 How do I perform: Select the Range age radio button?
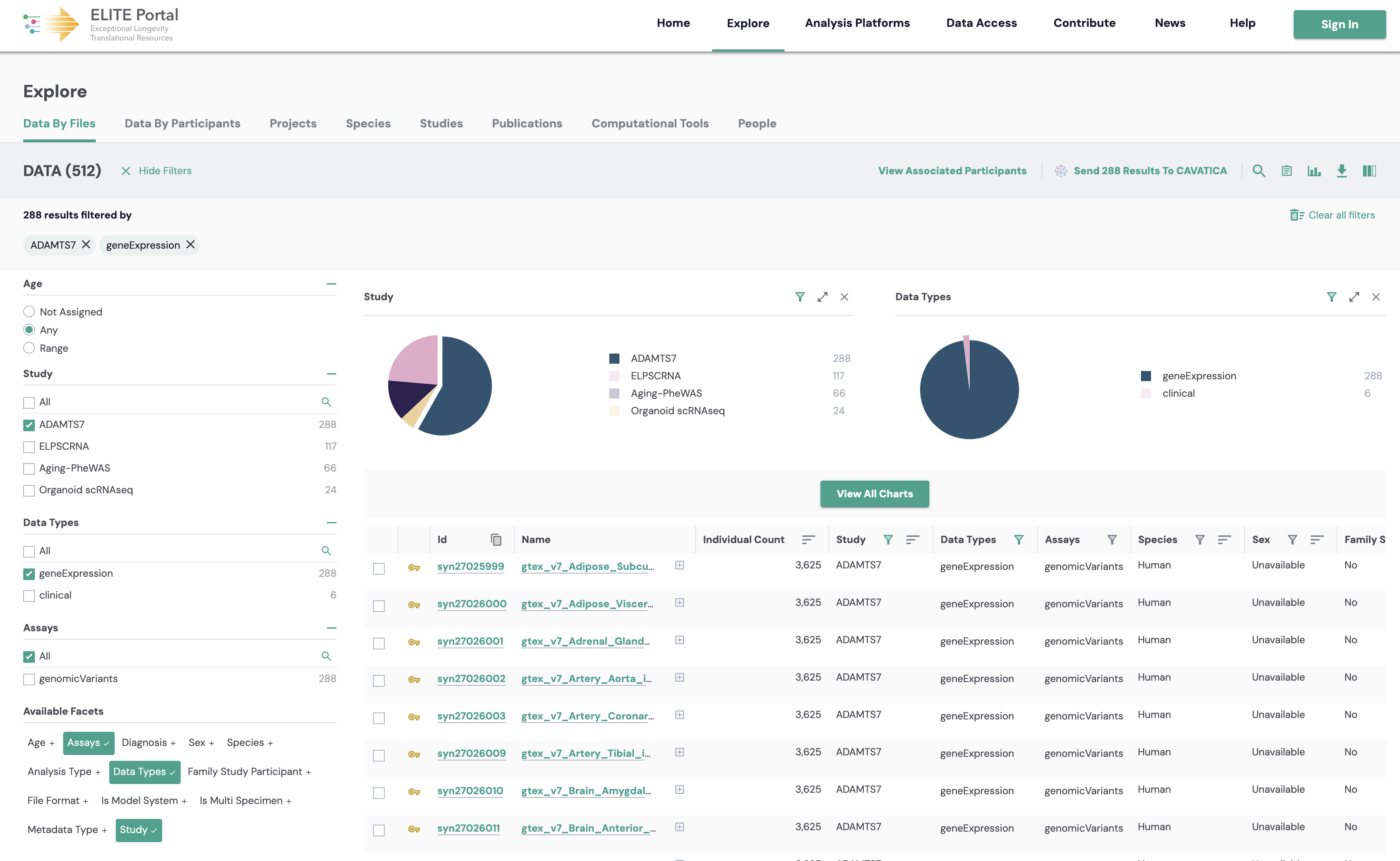[x=29, y=348]
